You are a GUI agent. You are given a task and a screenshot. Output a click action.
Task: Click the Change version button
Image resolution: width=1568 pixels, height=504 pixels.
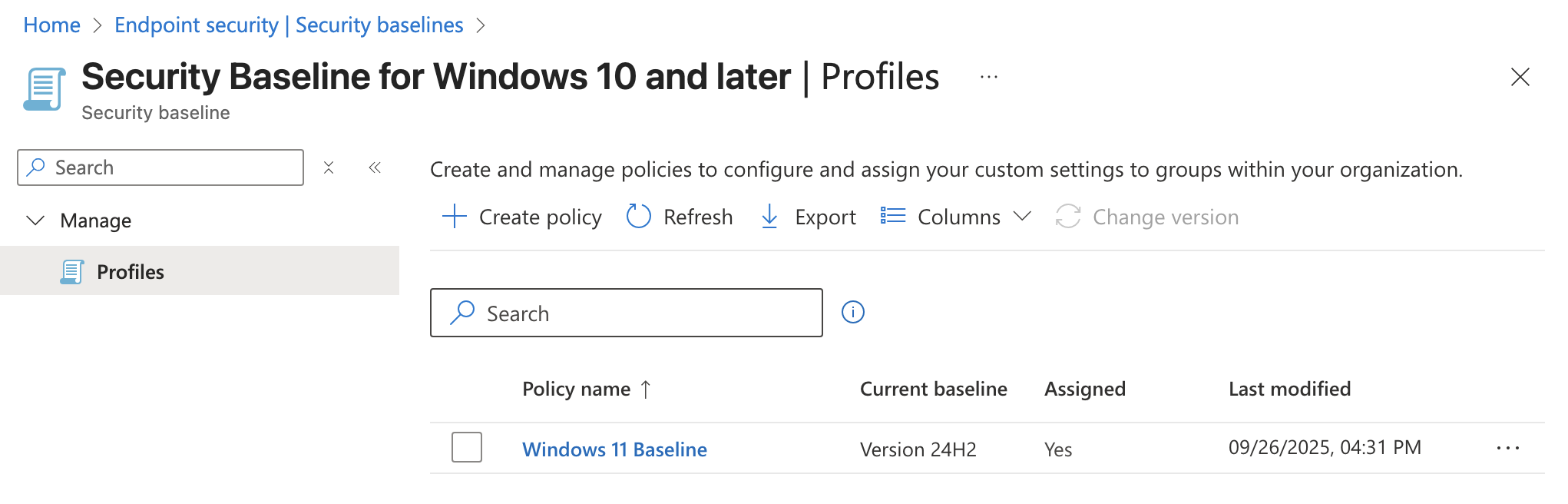(x=1147, y=217)
